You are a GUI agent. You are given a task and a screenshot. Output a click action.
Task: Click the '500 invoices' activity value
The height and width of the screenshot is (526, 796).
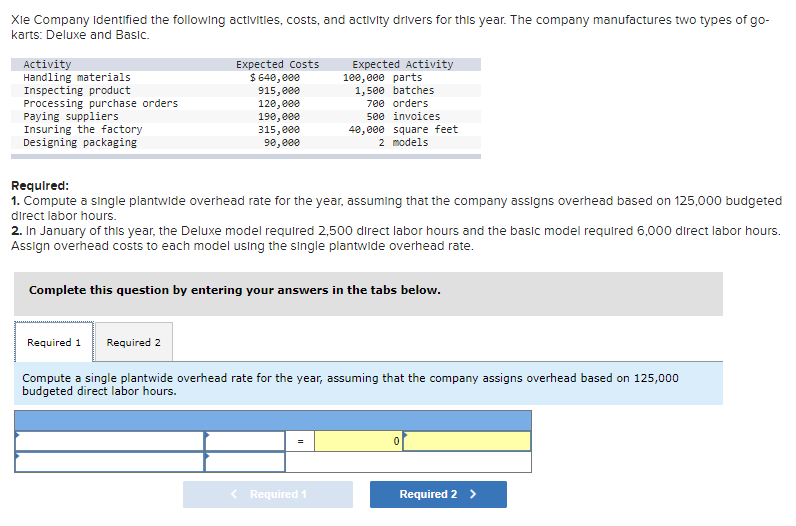(x=404, y=117)
